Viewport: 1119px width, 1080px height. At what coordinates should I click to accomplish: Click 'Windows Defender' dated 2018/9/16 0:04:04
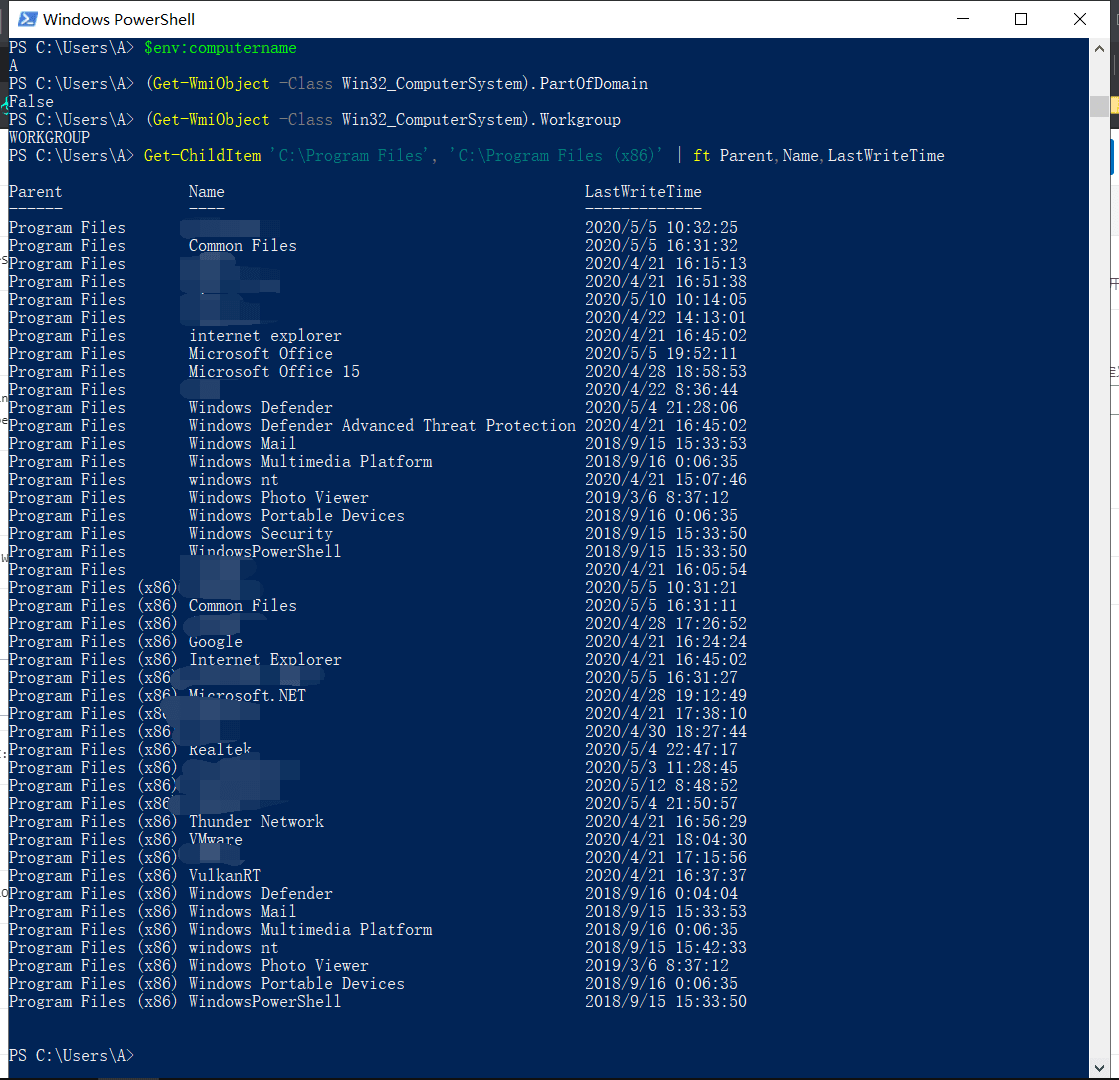pyautogui.click(x=260, y=894)
